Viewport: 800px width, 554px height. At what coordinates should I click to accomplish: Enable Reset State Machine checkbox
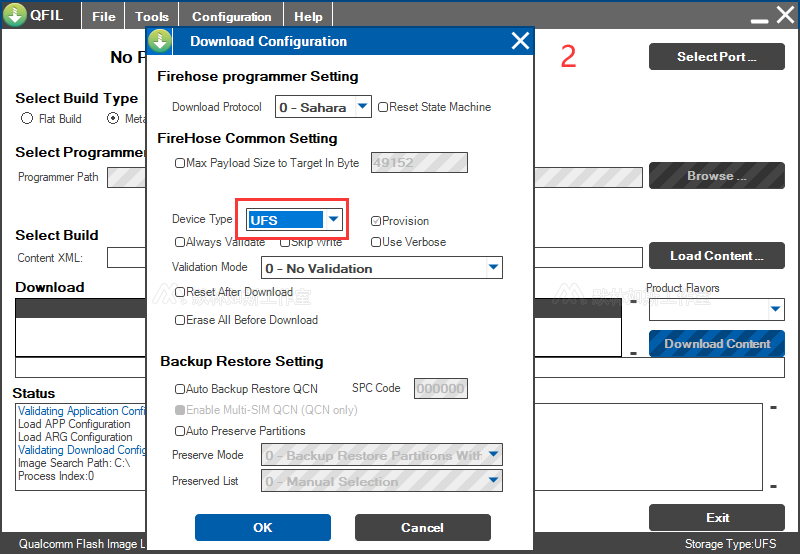click(x=383, y=107)
